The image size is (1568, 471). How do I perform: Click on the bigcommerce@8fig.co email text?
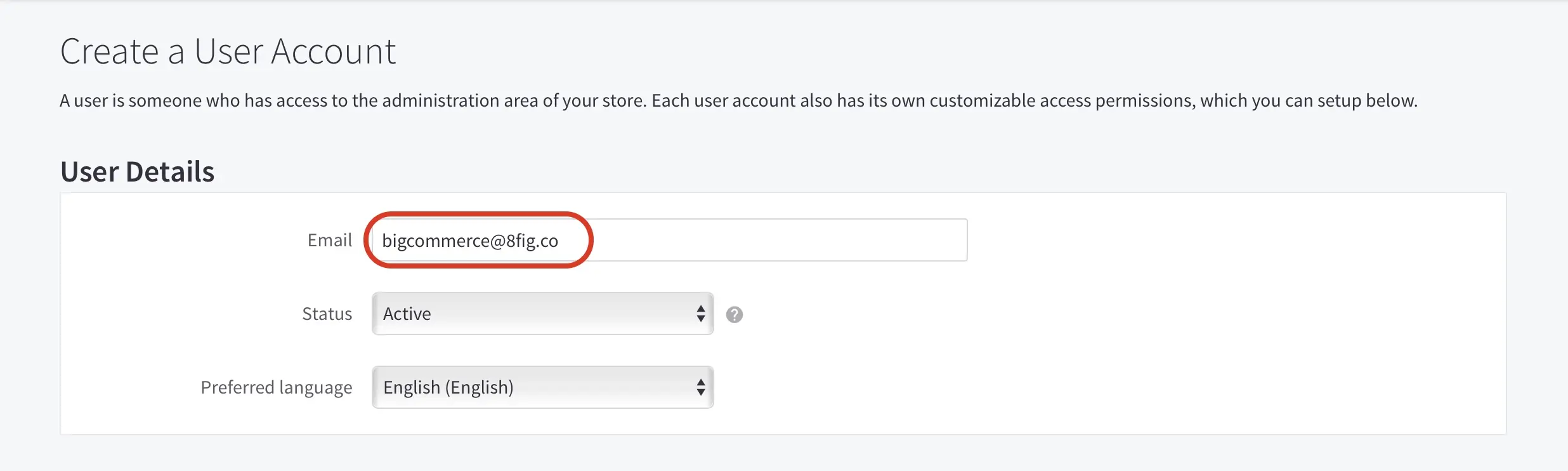[x=470, y=241]
